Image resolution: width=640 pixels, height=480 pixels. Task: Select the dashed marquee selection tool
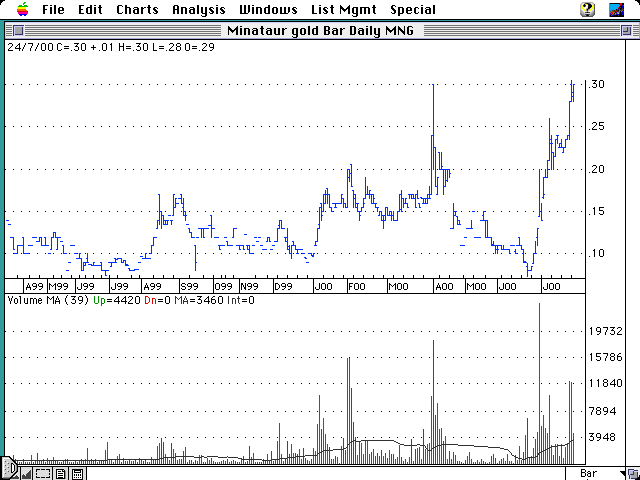click(x=43, y=473)
